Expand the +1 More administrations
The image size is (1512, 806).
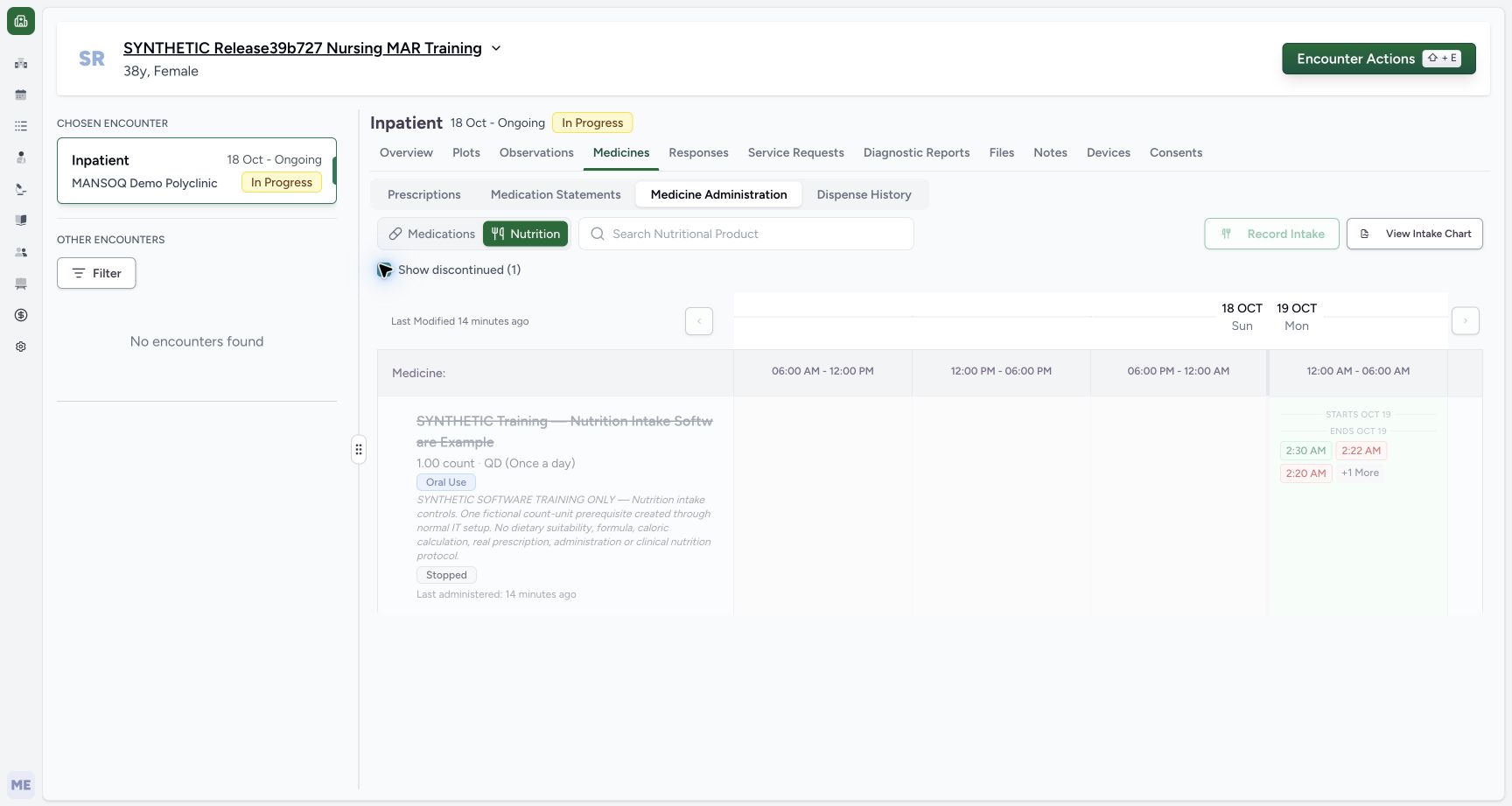click(1360, 473)
